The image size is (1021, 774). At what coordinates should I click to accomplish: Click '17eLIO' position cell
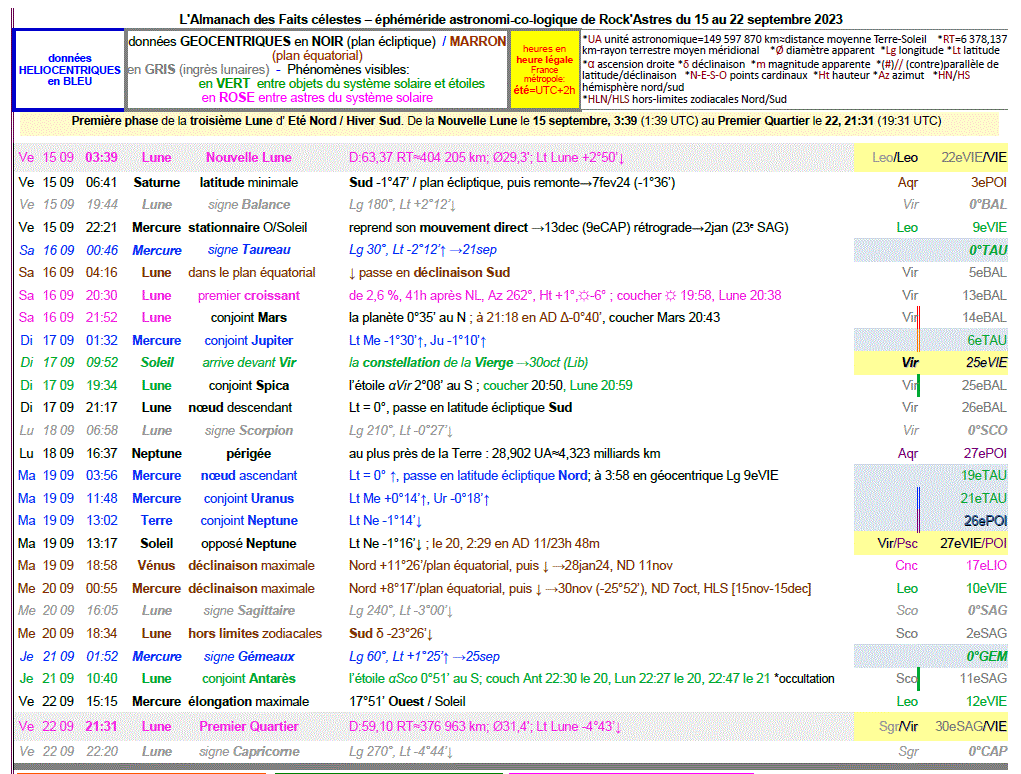point(986,566)
